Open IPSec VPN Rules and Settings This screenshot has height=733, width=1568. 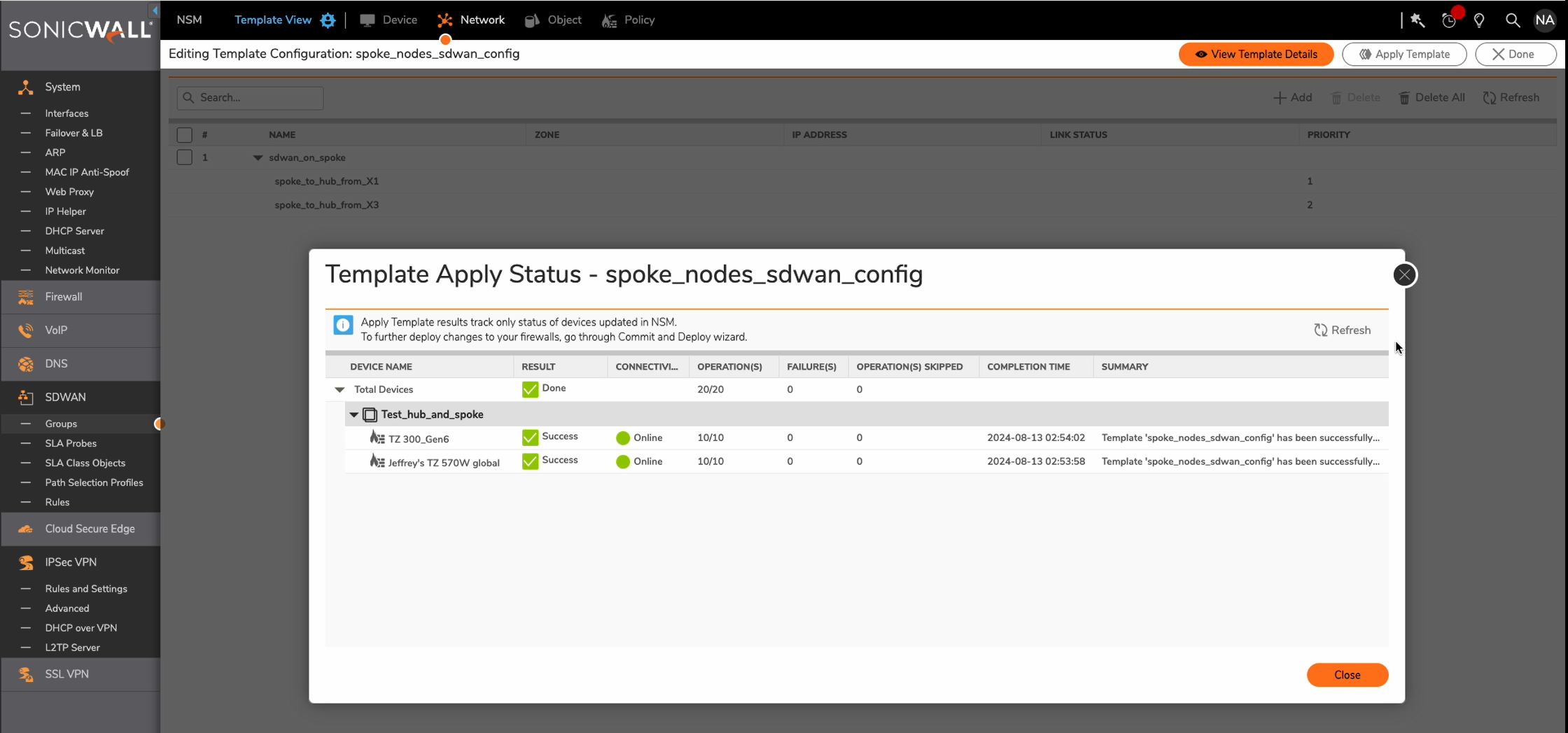pos(86,589)
